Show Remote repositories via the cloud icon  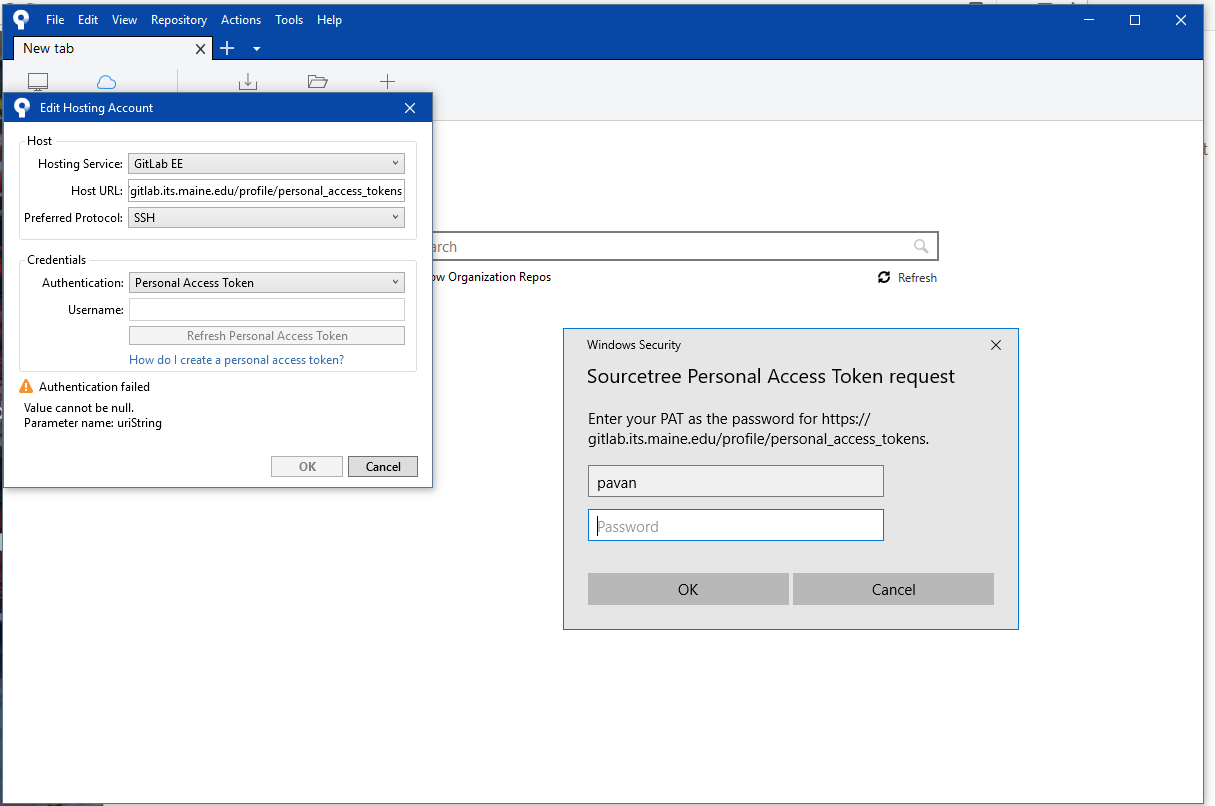pyautogui.click(x=106, y=82)
